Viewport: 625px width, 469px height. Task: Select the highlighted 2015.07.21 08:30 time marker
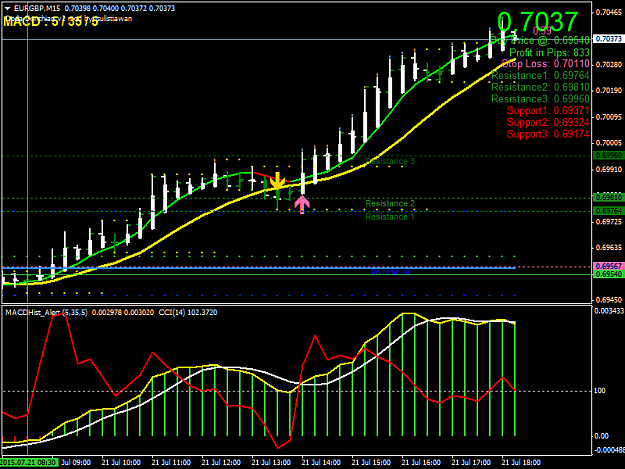29,462
